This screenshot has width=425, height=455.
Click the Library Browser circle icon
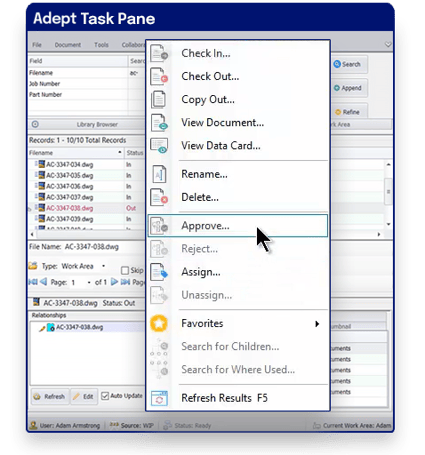pyautogui.click(x=35, y=124)
